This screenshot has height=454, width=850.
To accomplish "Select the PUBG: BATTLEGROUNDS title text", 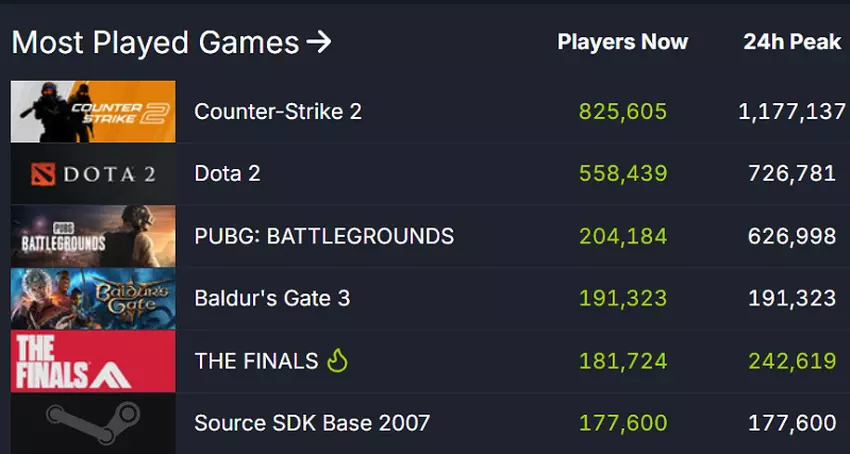I will 324,236.
